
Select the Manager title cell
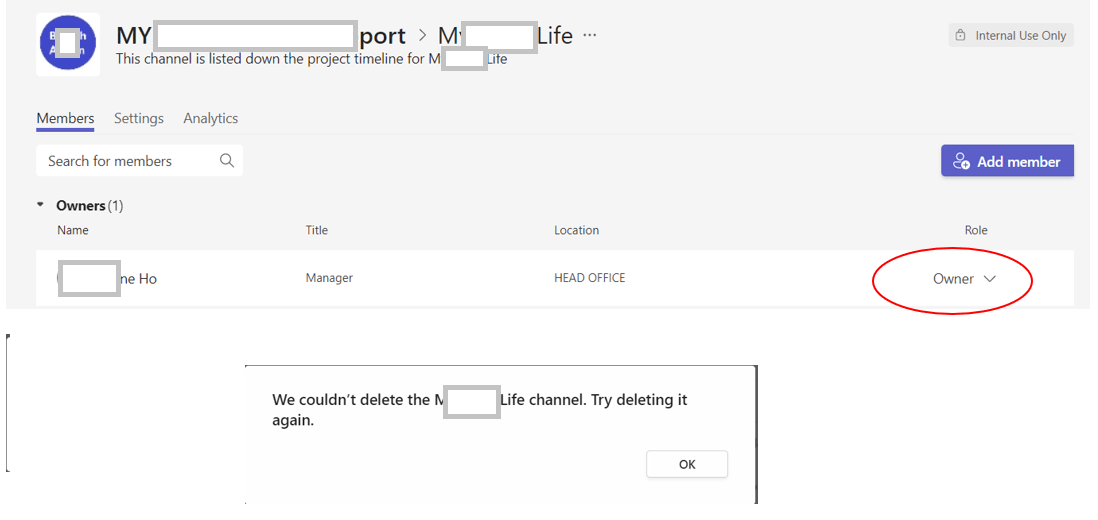(329, 278)
